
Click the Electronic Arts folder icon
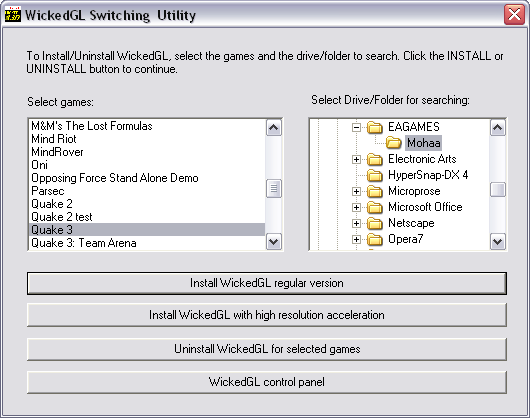point(375,159)
